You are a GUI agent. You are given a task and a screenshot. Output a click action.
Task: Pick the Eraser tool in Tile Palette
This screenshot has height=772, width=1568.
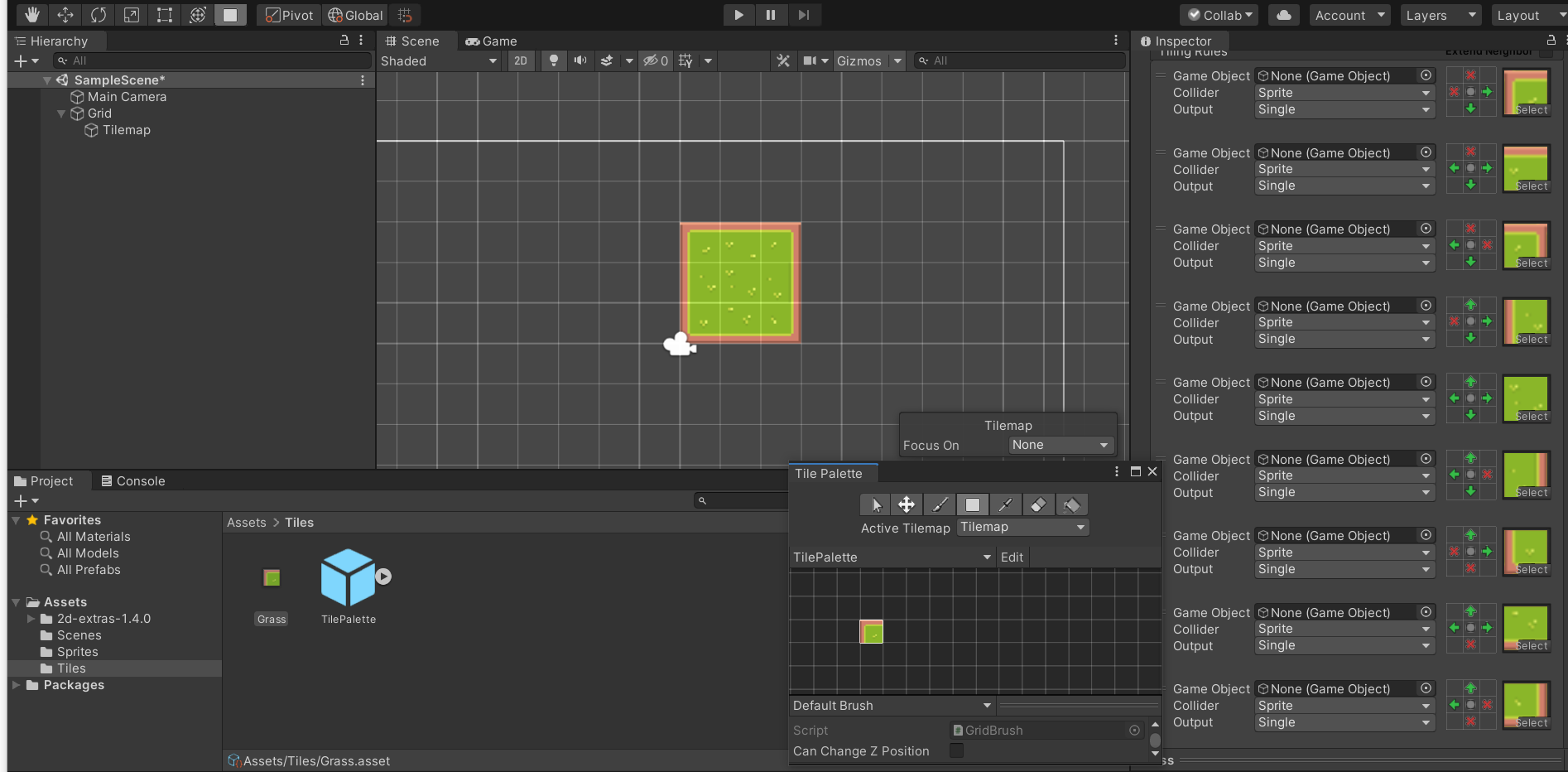[1038, 504]
